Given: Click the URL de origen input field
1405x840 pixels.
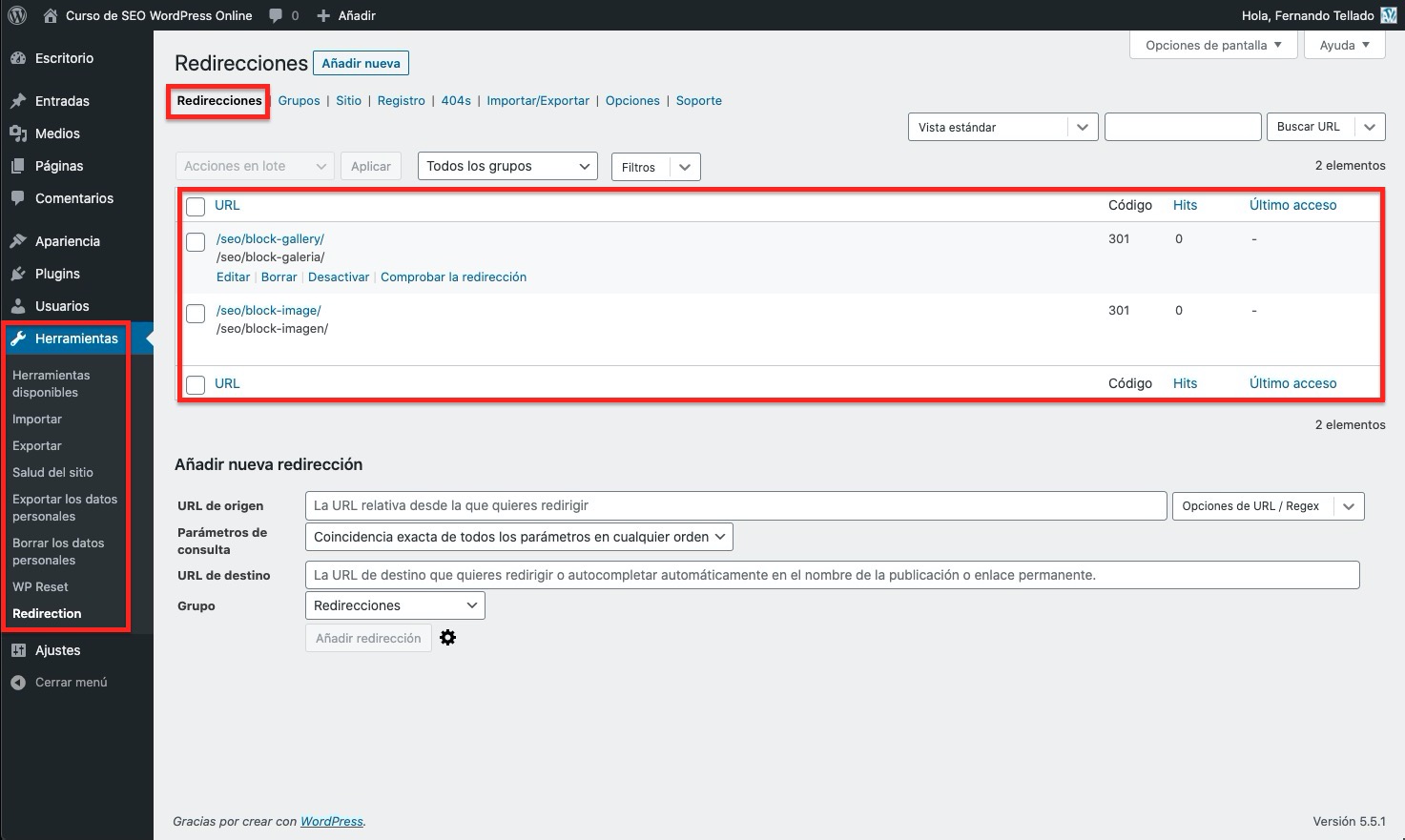Looking at the screenshot, I should point(735,505).
